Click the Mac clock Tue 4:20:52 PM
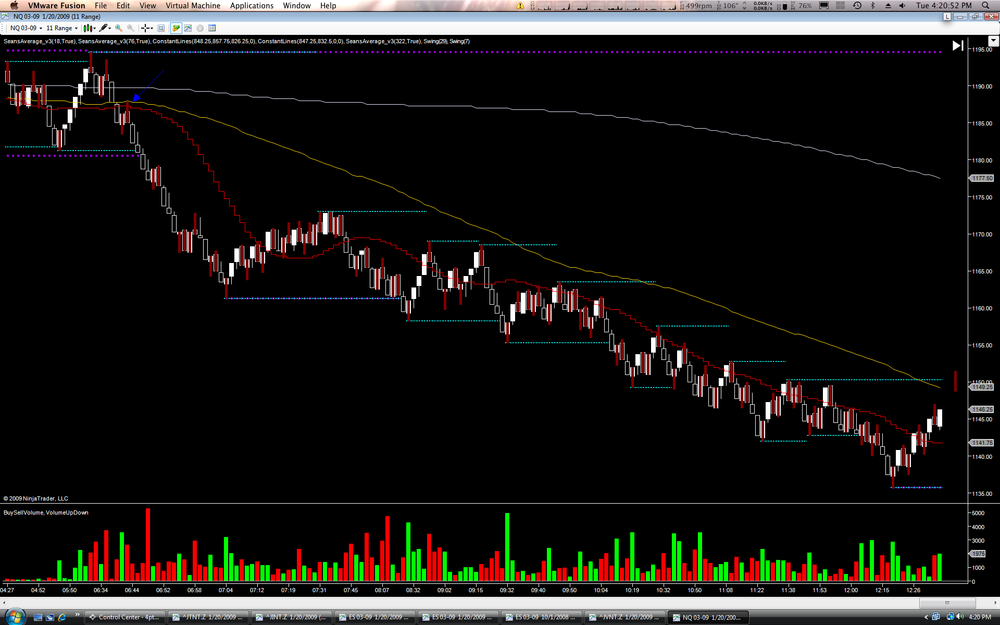The image size is (1000, 625). (944, 5)
